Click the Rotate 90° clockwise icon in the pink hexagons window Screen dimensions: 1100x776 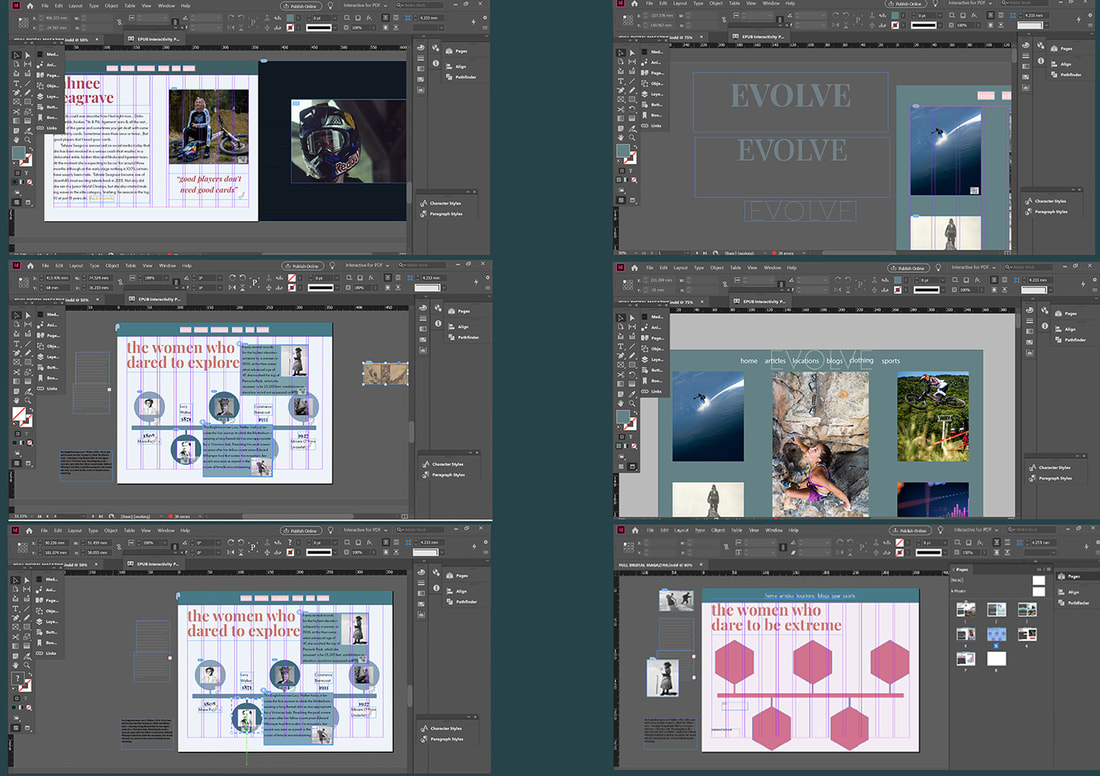click(840, 542)
